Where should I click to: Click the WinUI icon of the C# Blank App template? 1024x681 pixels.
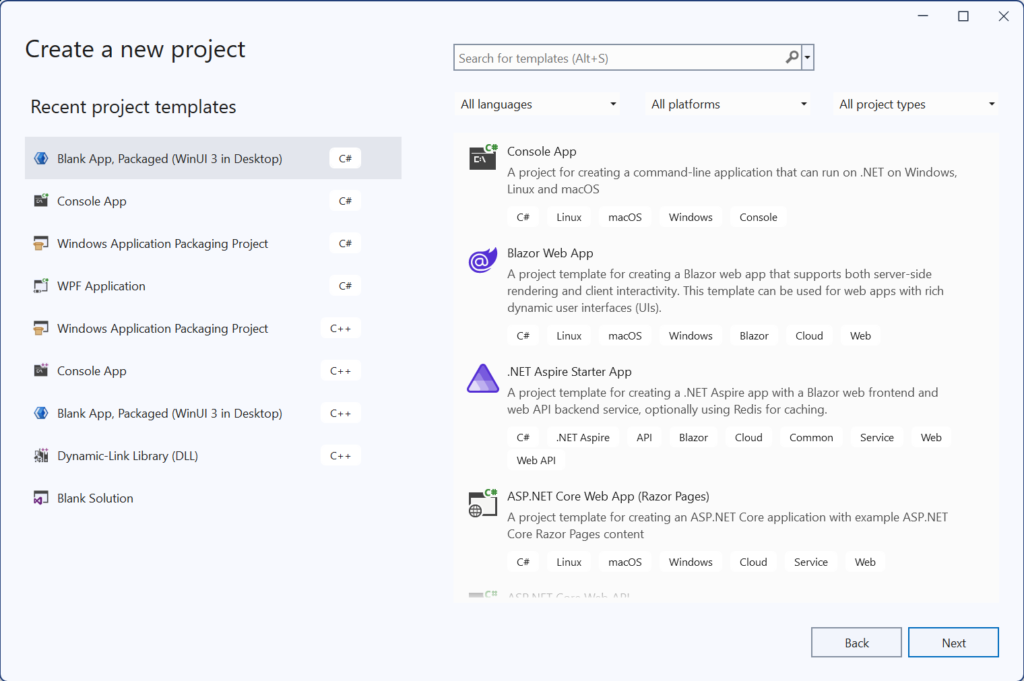click(41, 158)
